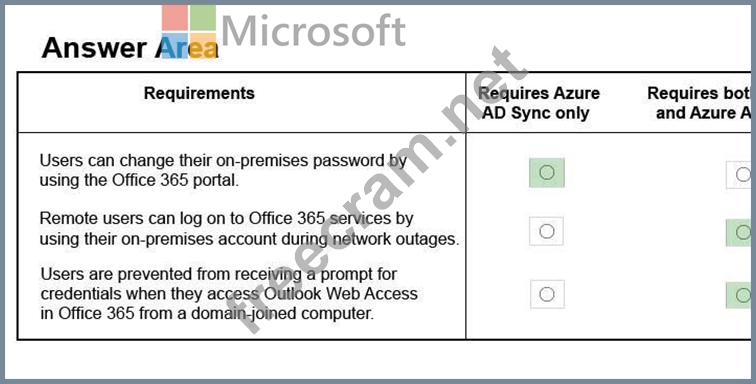756x384 pixels.
Task: Select Requires both option for password change row
Action: tap(741, 175)
